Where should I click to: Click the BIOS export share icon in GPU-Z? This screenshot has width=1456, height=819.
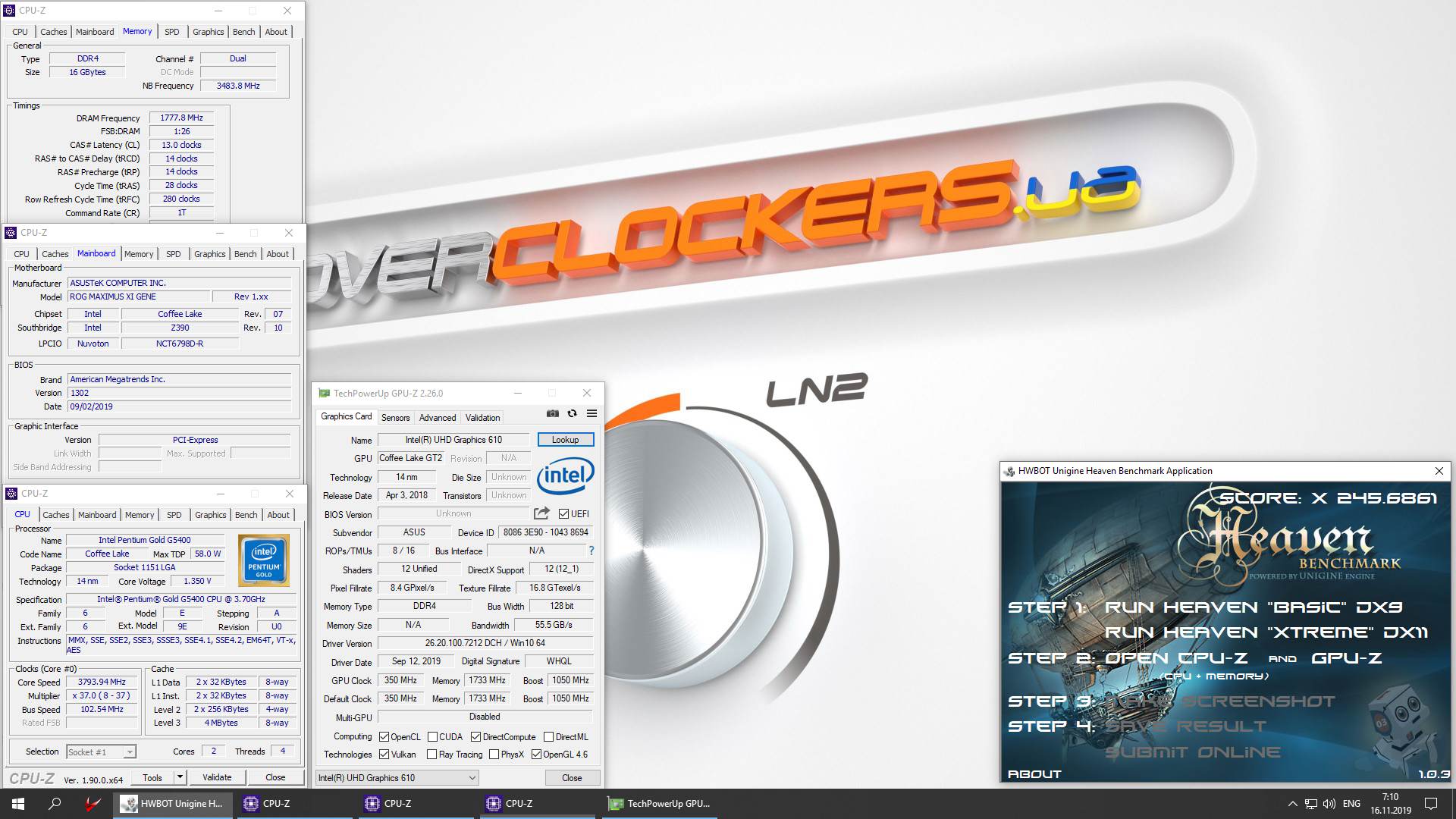click(x=541, y=513)
